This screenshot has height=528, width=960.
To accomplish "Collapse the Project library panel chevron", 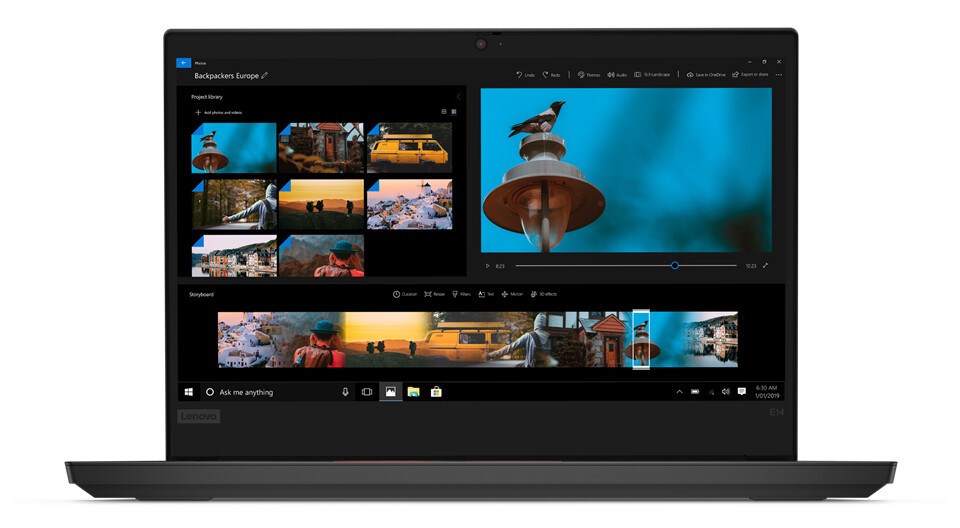I will pos(459,97).
